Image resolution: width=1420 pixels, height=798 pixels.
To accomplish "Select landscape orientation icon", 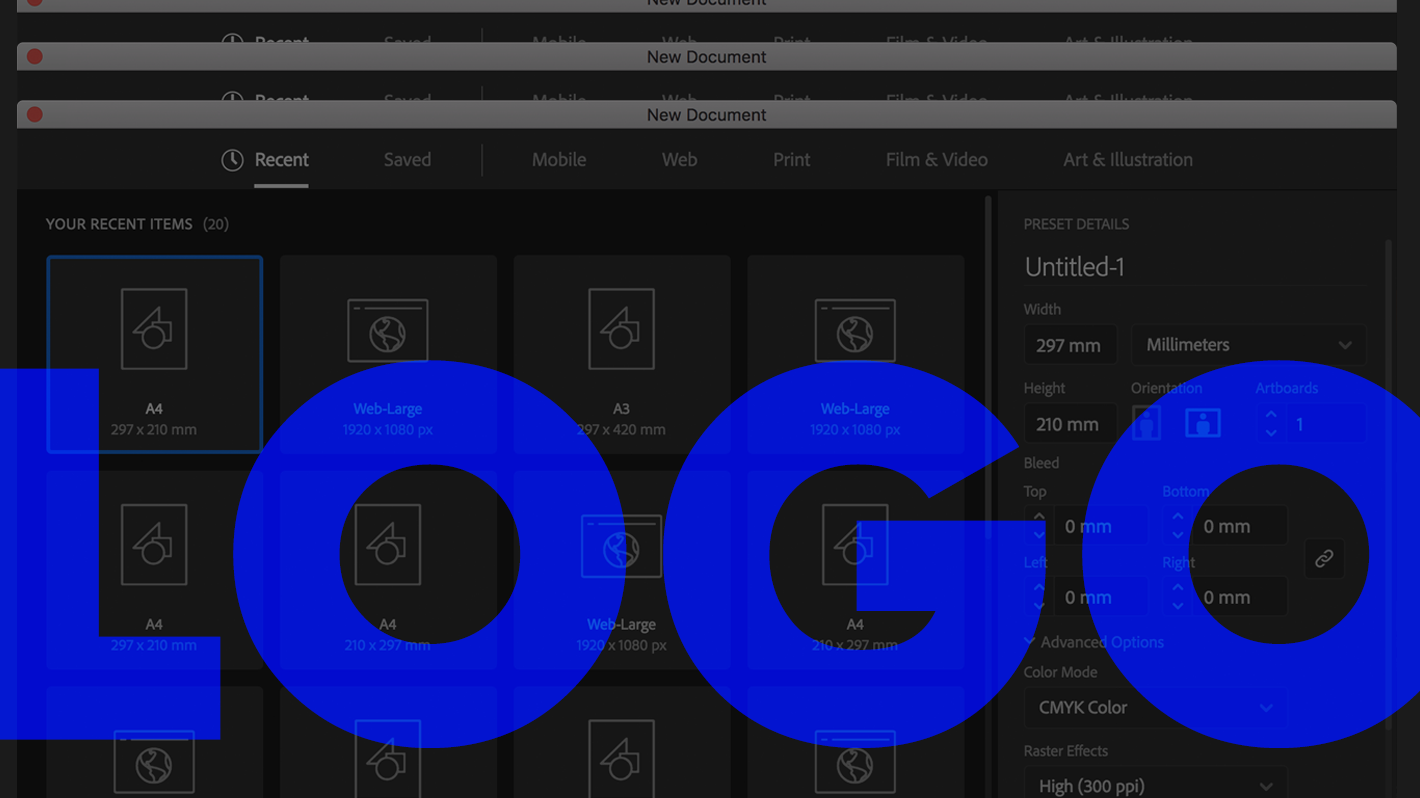I will coord(1202,424).
